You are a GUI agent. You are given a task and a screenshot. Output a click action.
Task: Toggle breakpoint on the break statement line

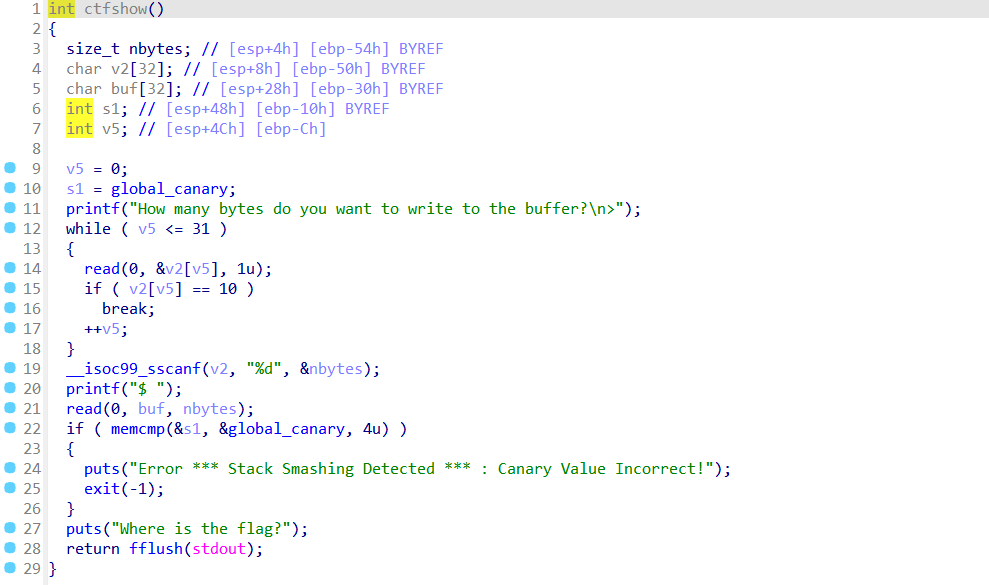[10, 308]
